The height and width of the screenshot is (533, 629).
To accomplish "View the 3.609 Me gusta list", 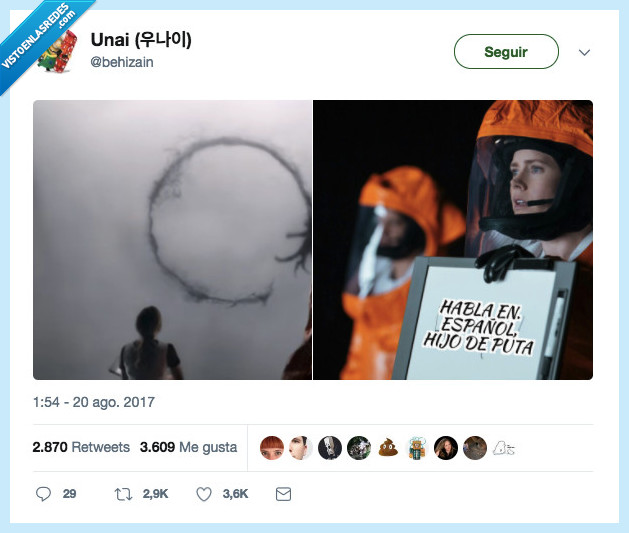I will pos(189,447).
